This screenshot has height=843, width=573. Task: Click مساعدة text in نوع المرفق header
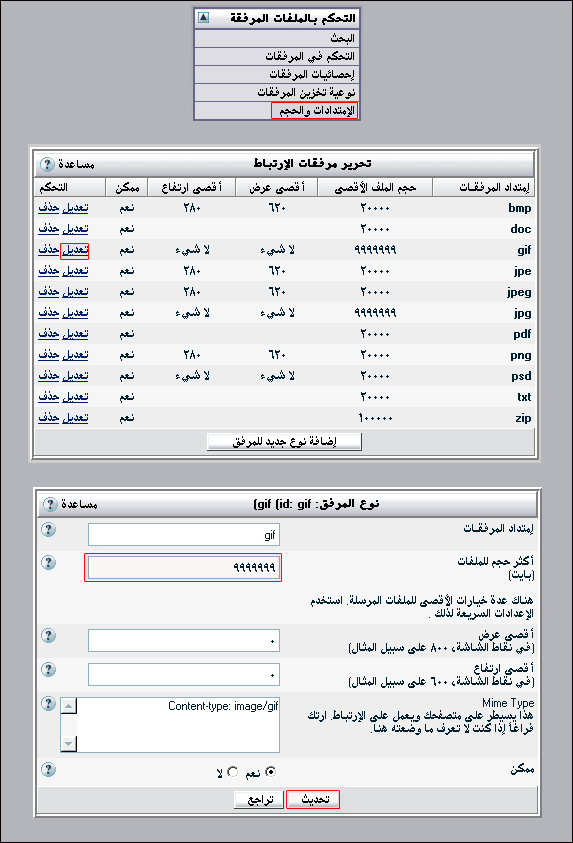79,504
